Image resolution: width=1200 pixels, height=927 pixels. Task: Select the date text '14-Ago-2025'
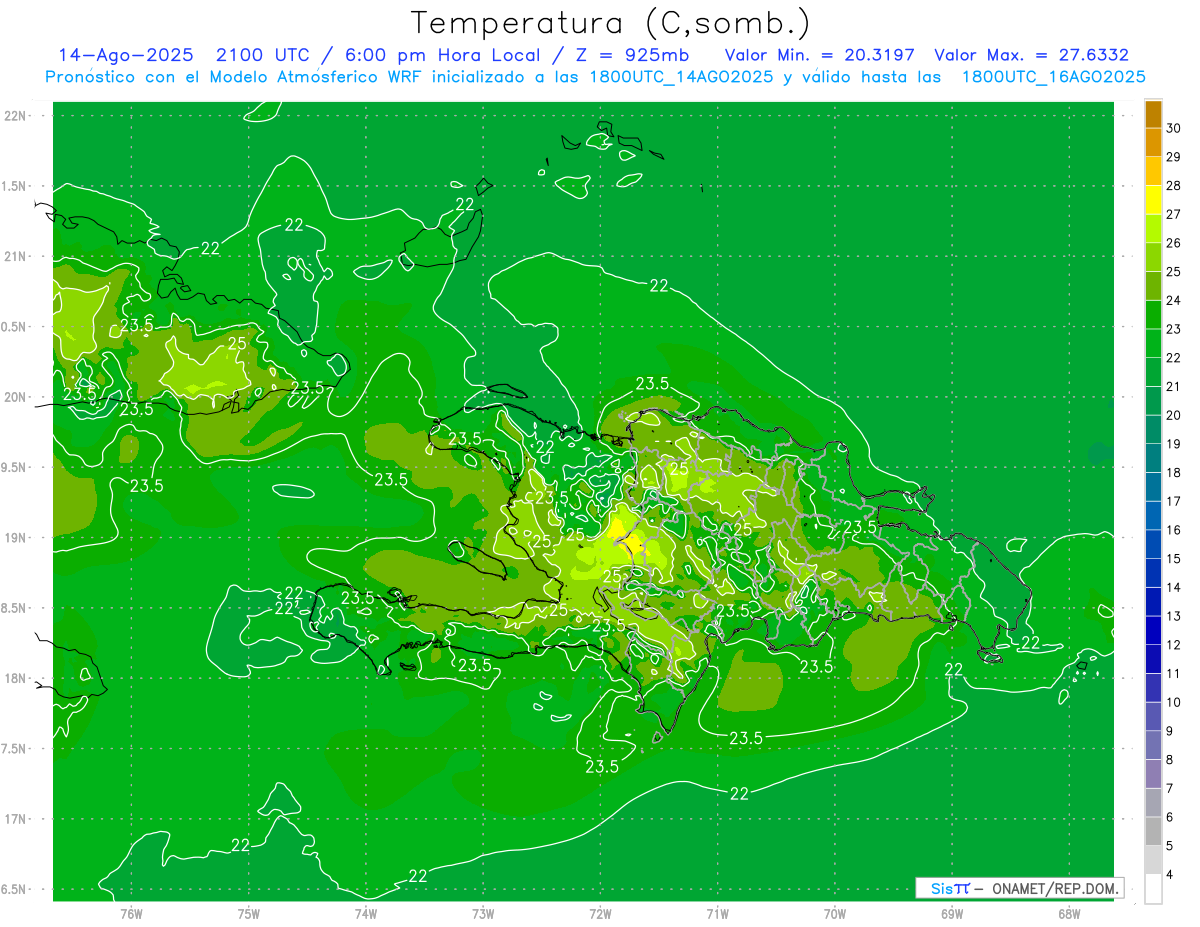pyautogui.click(x=126, y=56)
